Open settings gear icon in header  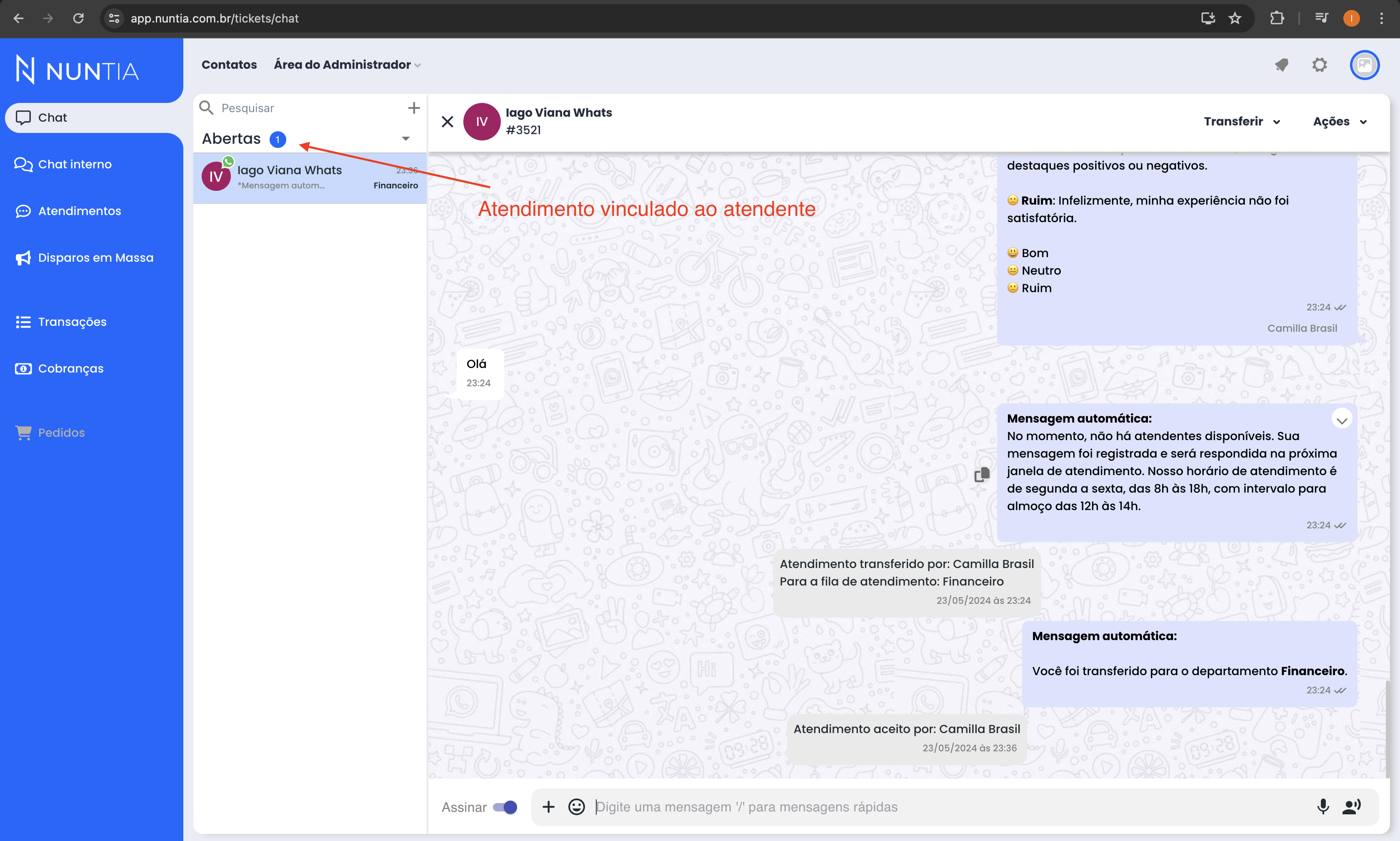click(x=1320, y=65)
